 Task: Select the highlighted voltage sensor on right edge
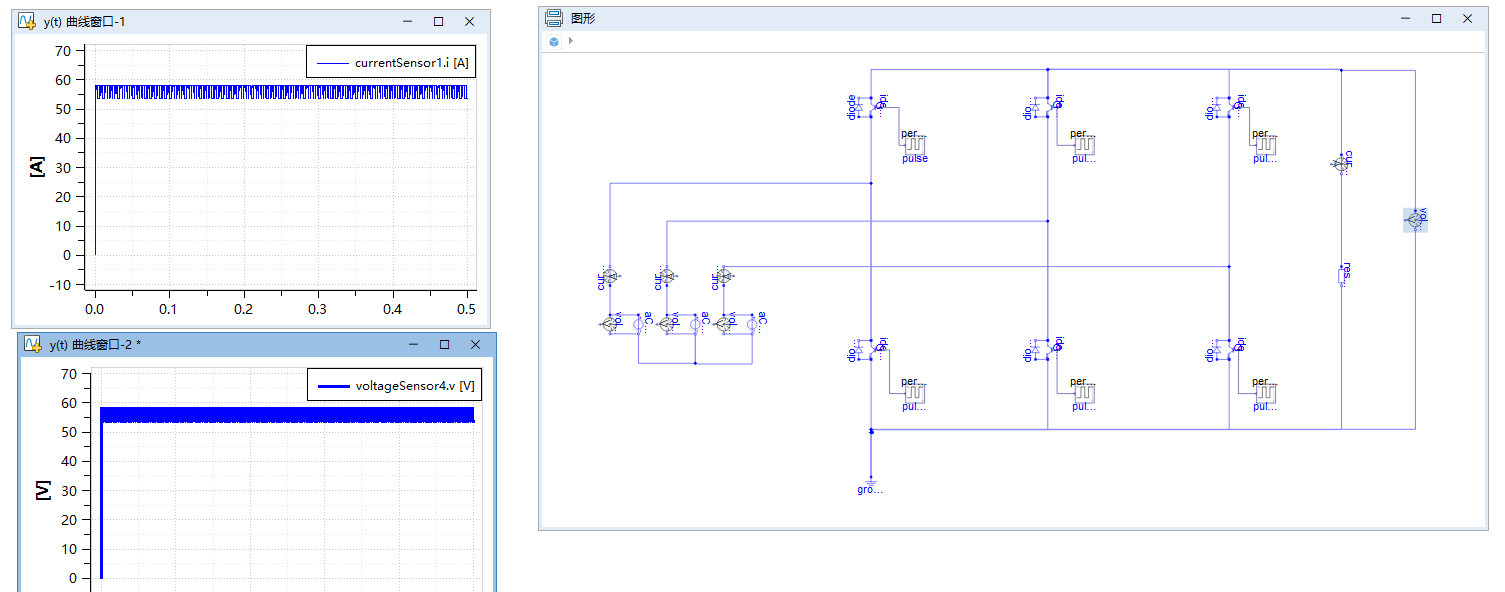[x=1415, y=220]
